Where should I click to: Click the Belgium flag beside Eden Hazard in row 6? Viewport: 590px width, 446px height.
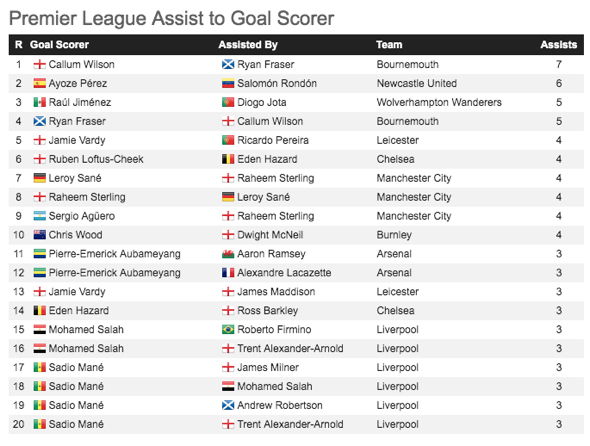(x=228, y=159)
